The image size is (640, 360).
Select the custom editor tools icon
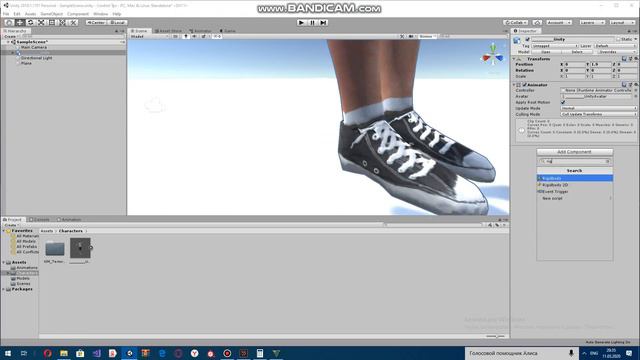(x=73, y=22)
